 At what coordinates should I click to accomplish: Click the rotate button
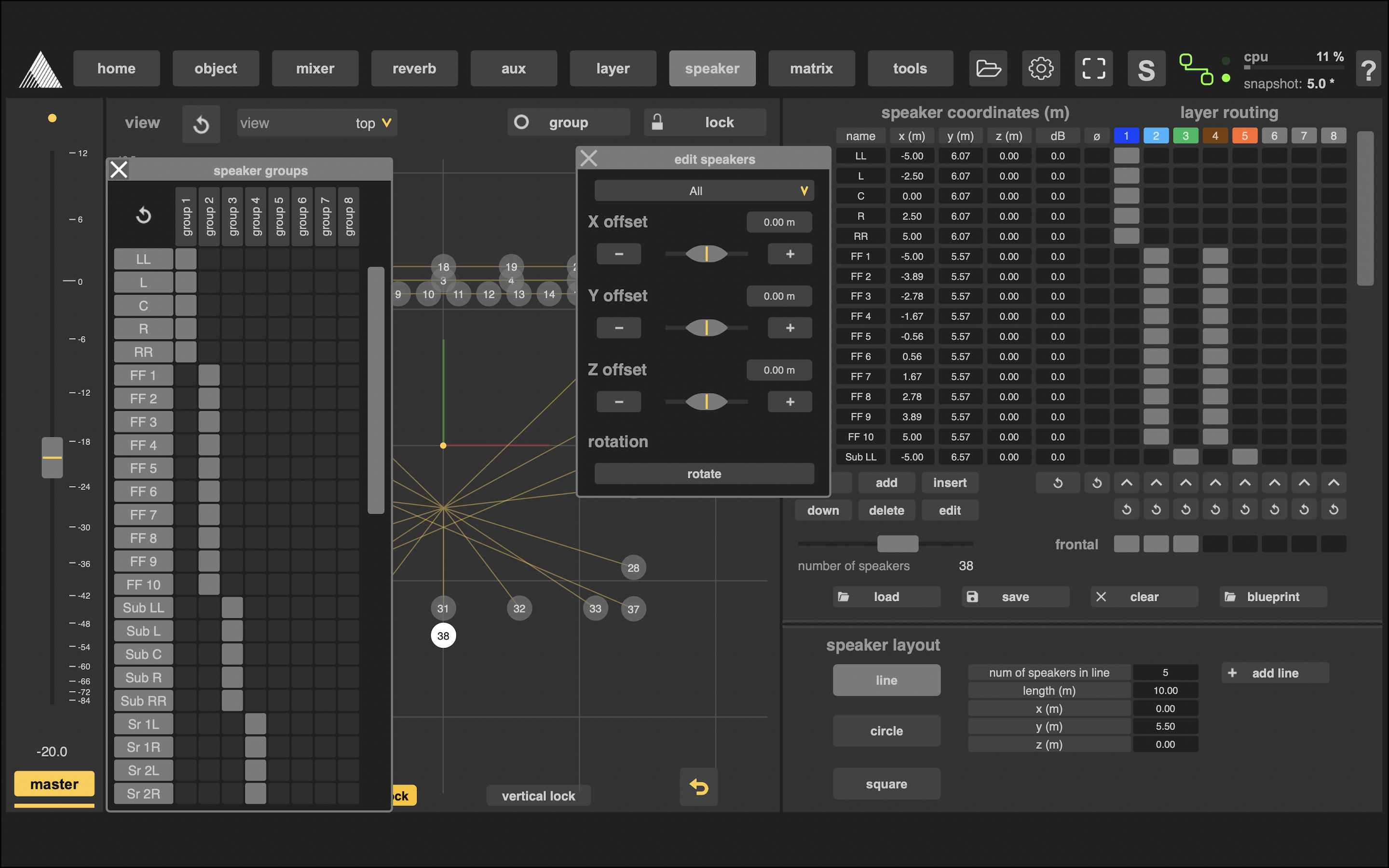click(x=704, y=474)
